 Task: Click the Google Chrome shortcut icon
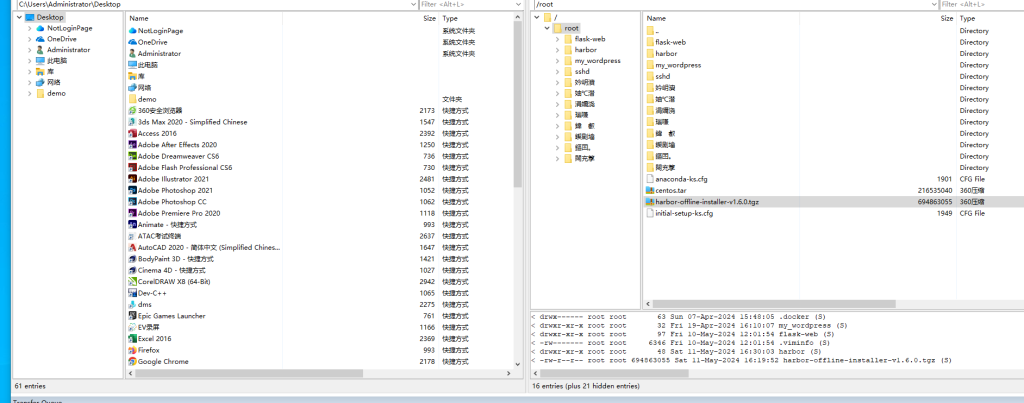coord(132,361)
